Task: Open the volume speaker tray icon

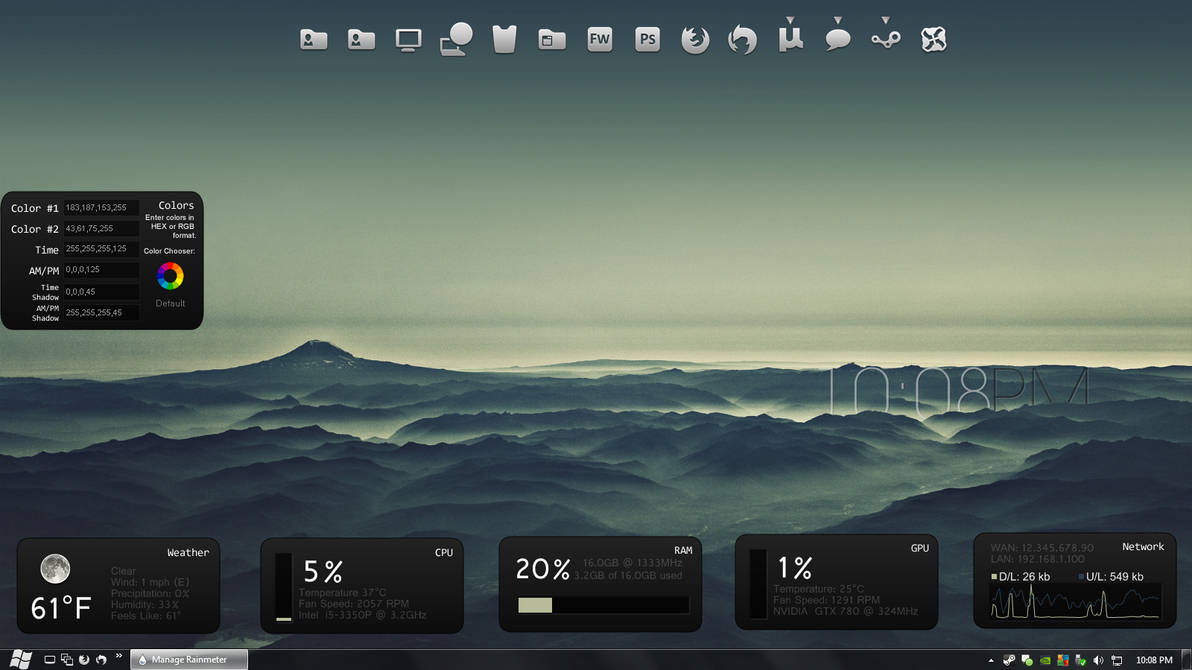Action: pos(1098,660)
